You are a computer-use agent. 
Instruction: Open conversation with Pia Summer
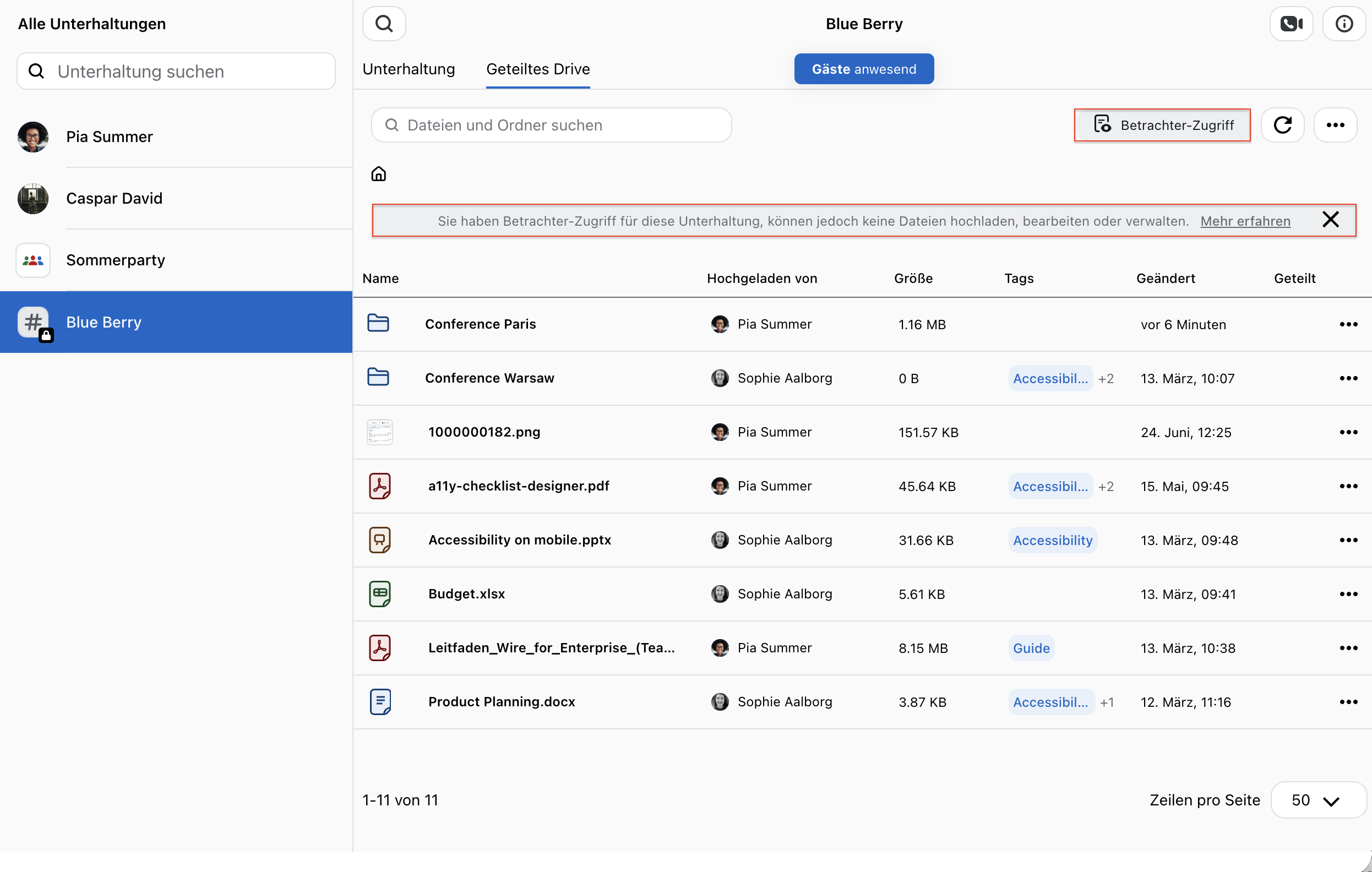[176, 137]
